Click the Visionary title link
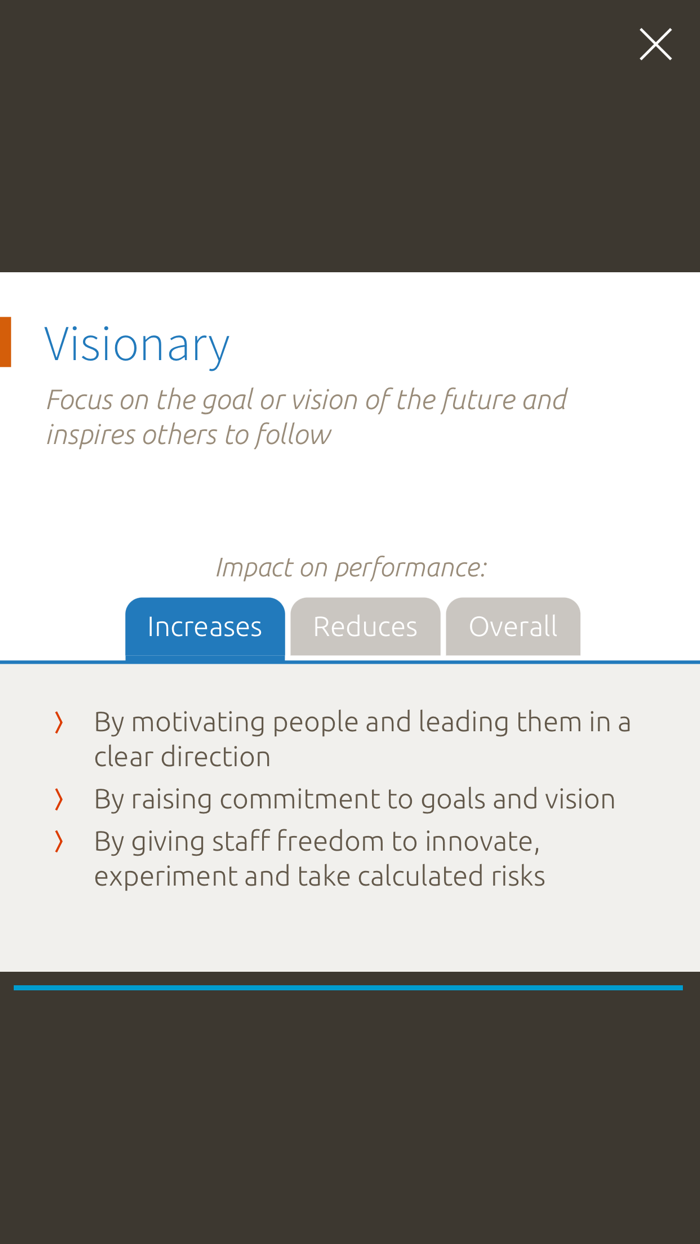Screen dimensions: 700x1244 tap(137, 343)
